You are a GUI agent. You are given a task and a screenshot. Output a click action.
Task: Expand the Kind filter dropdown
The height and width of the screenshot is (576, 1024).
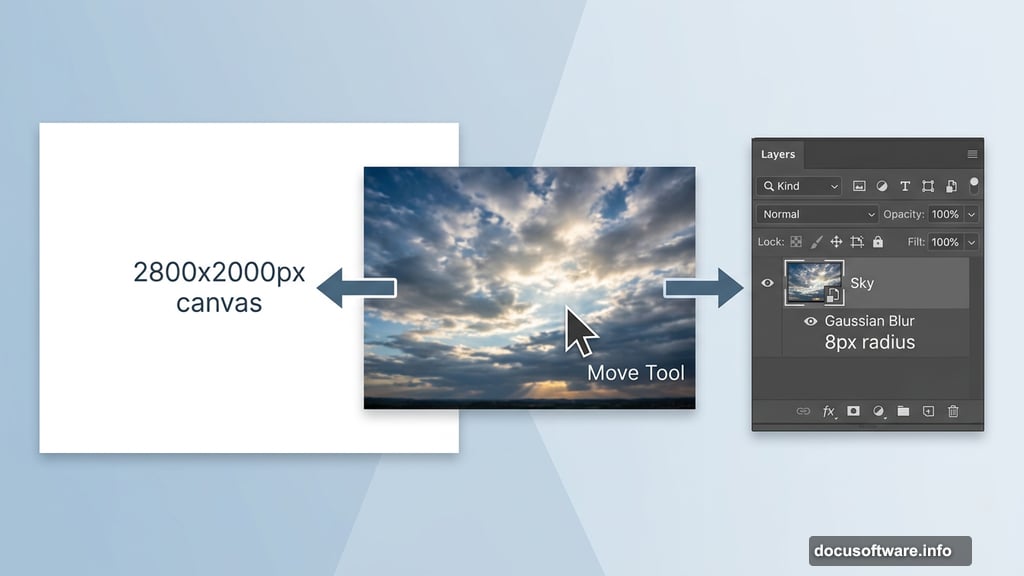799,186
